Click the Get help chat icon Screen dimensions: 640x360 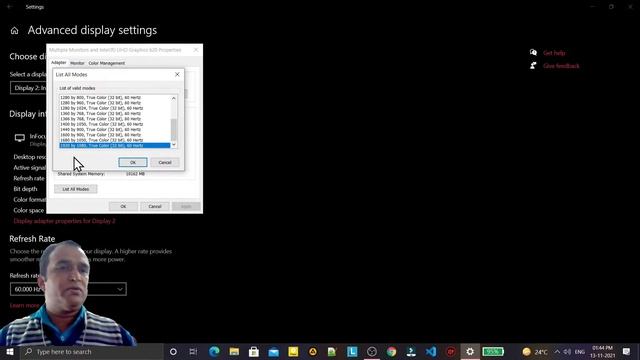533,52
